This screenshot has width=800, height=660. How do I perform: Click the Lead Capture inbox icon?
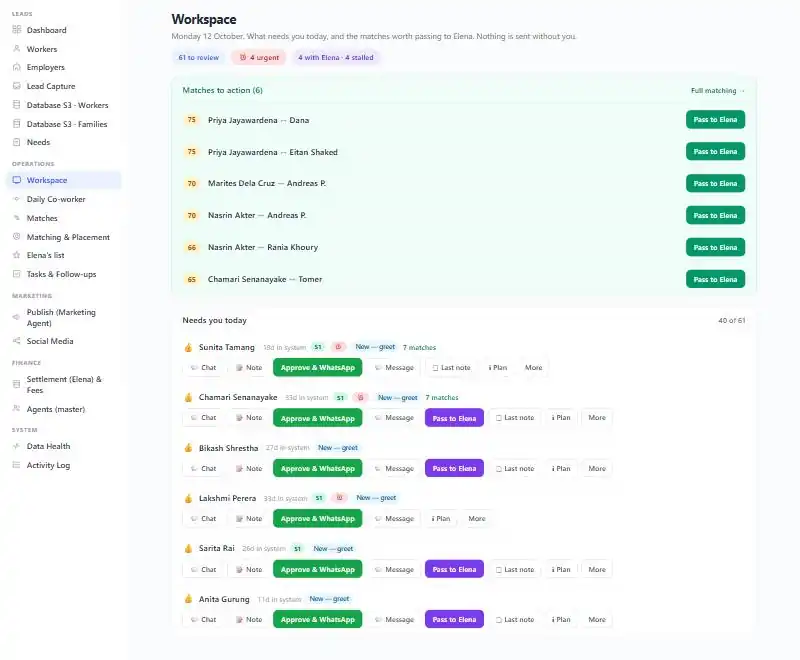[17, 86]
